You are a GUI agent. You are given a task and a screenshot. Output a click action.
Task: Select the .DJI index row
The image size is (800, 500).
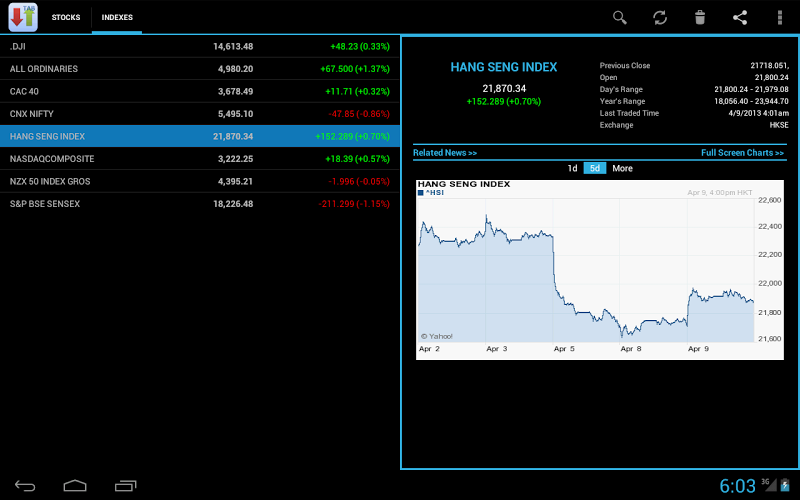click(x=199, y=46)
